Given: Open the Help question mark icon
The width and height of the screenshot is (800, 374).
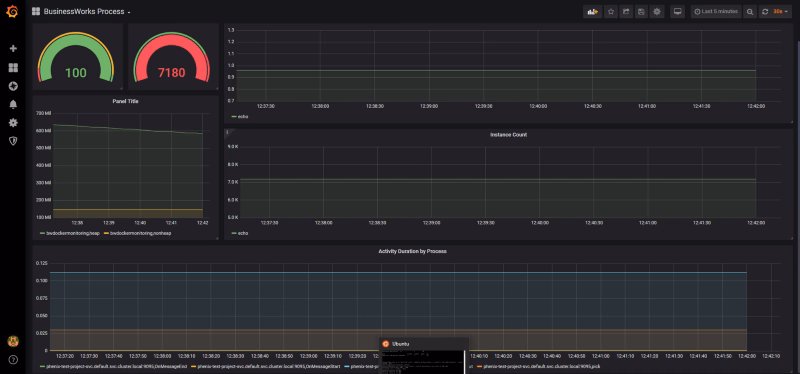Looking at the screenshot, I should pyautogui.click(x=13, y=360).
